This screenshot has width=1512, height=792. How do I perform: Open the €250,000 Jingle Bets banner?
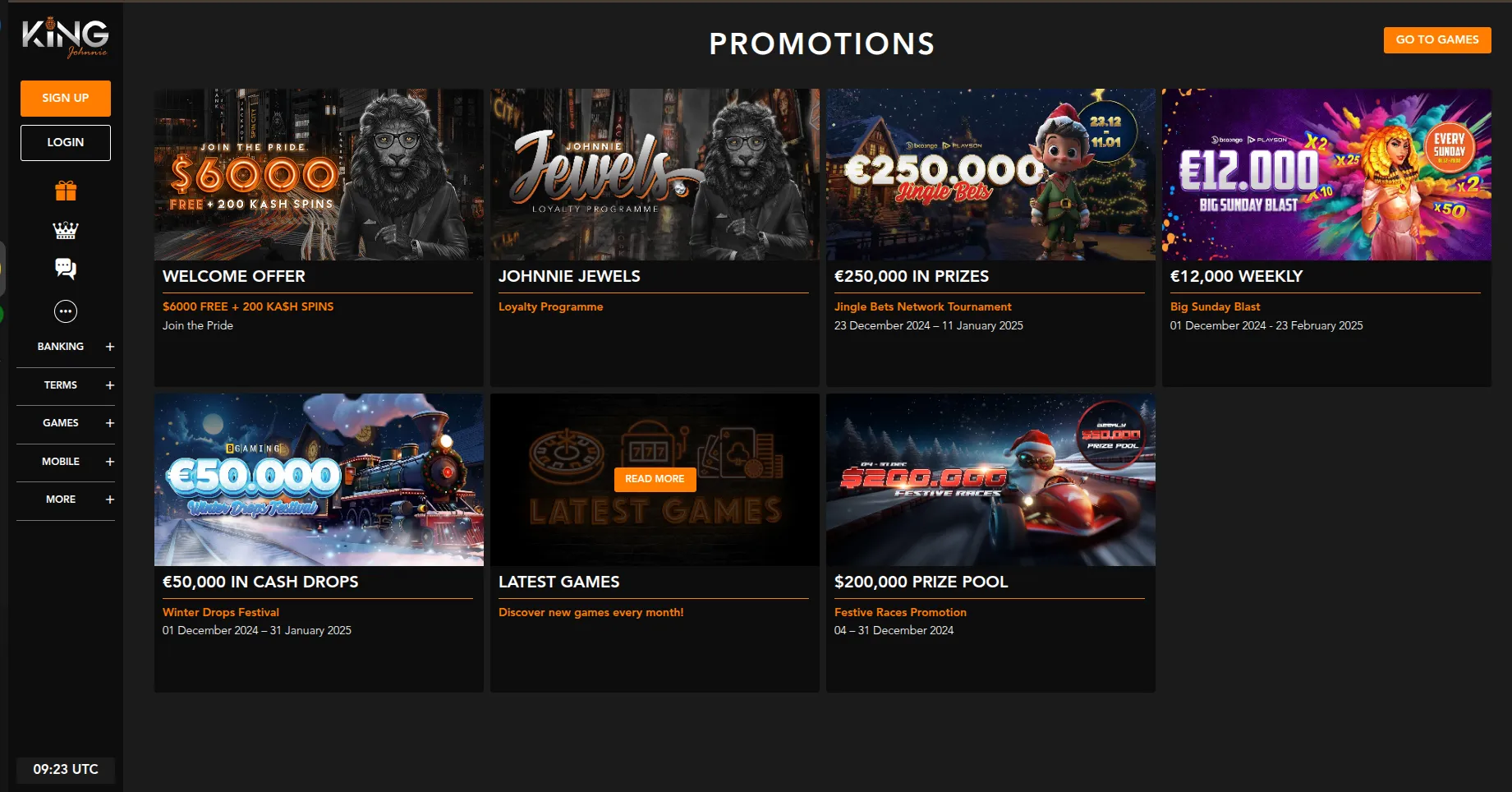(x=990, y=174)
